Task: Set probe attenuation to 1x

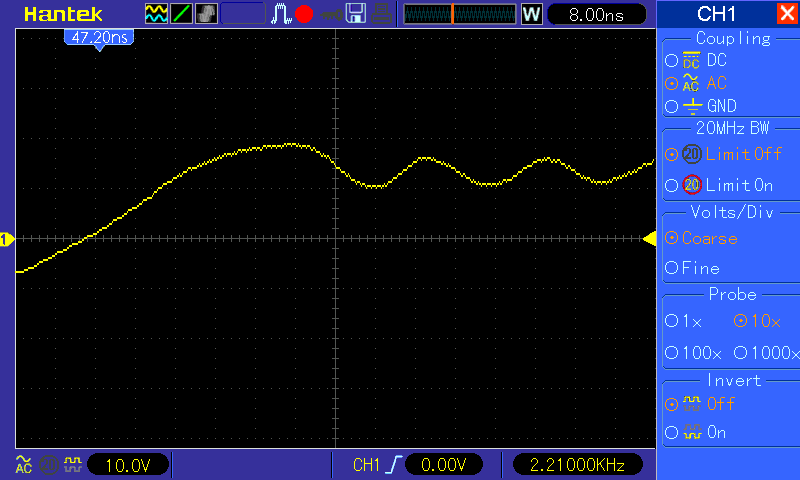Action: pyautogui.click(x=671, y=321)
